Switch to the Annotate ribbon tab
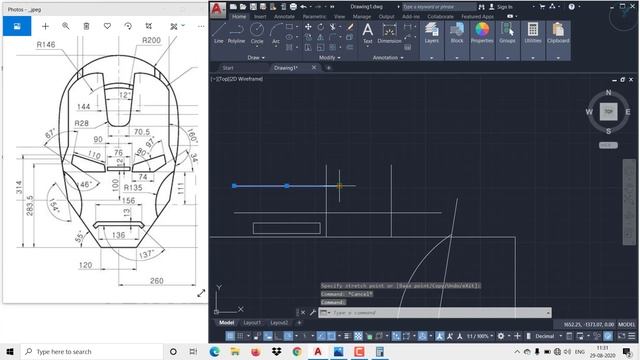 (x=284, y=16)
